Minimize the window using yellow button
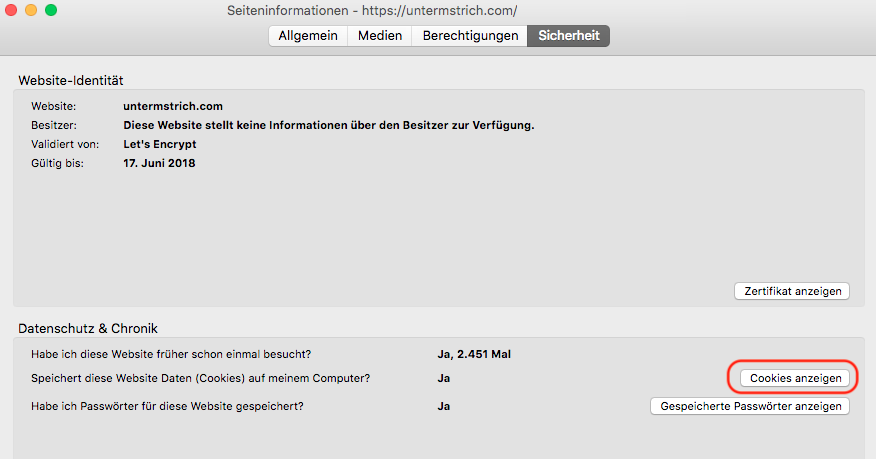876x459 pixels. coord(31,10)
